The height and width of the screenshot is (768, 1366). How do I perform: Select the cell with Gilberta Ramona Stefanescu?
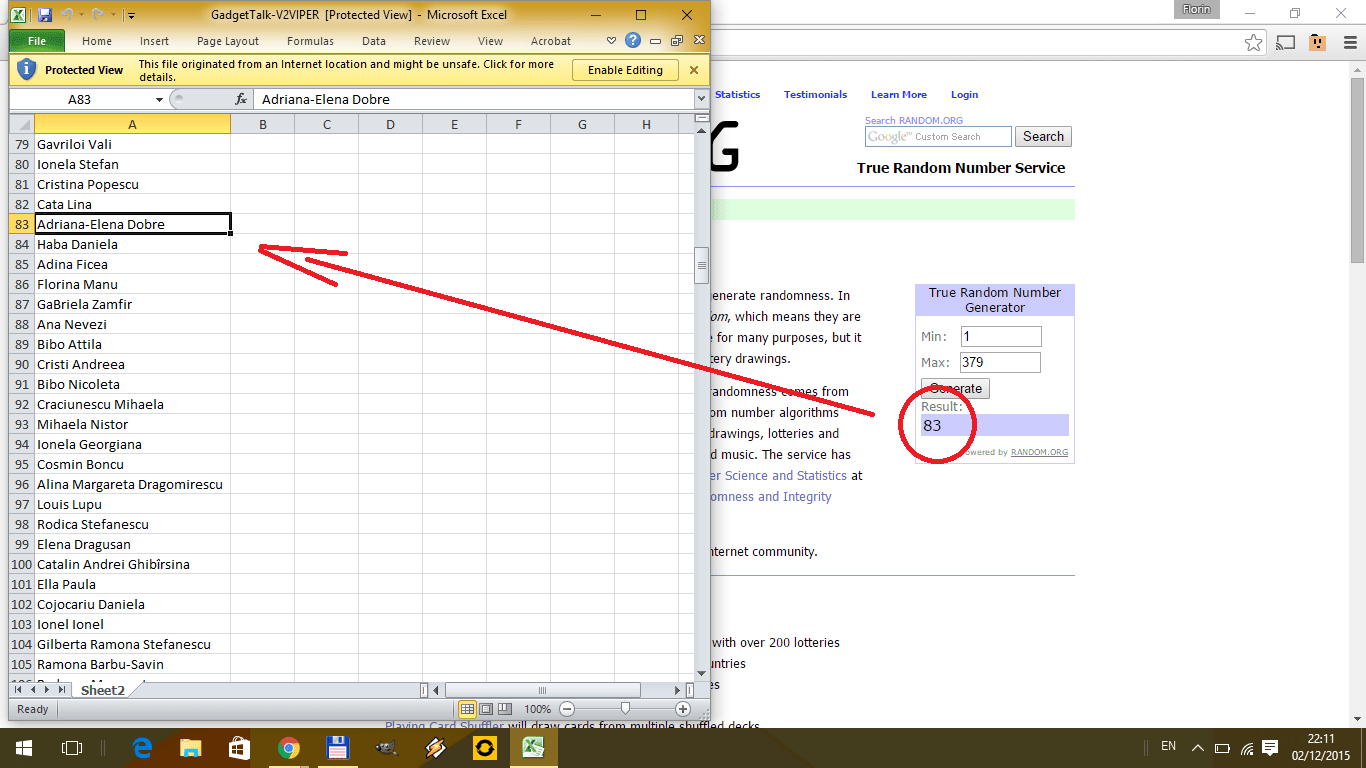tap(132, 644)
